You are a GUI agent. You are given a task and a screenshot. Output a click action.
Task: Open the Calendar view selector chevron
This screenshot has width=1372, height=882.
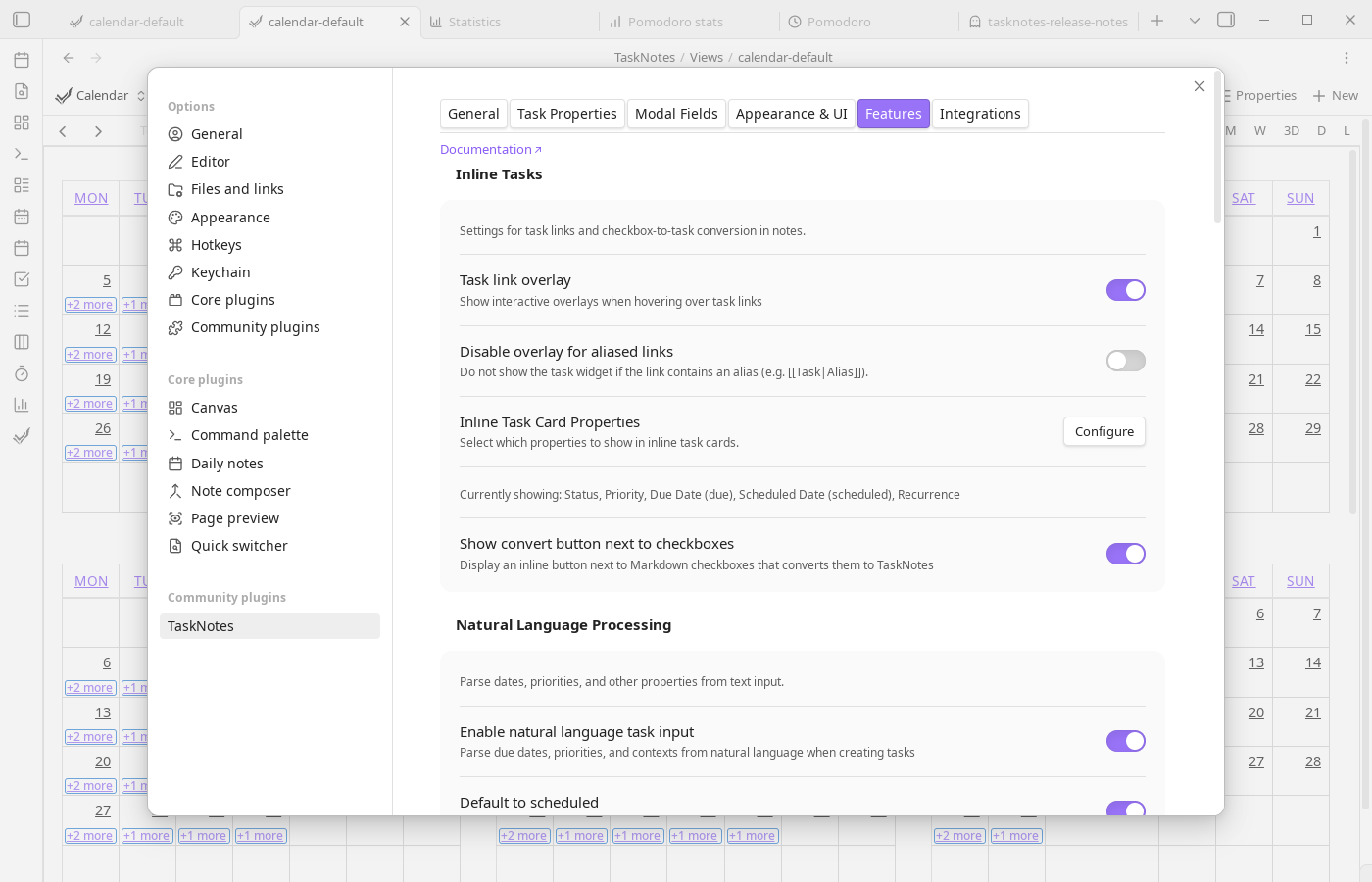pyautogui.click(x=140, y=95)
